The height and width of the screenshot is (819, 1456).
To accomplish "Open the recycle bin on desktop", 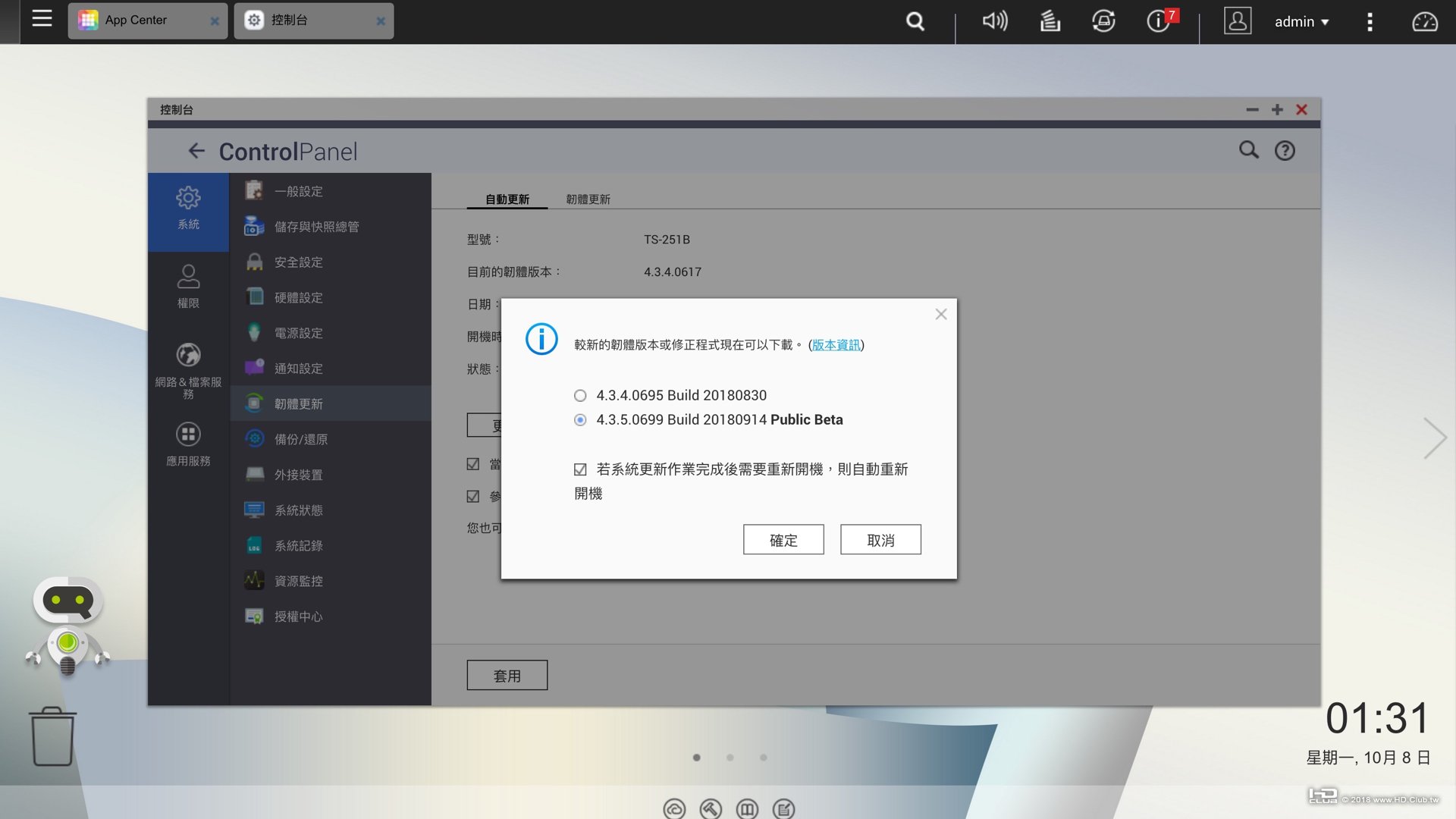I will click(x=52, y=736).
